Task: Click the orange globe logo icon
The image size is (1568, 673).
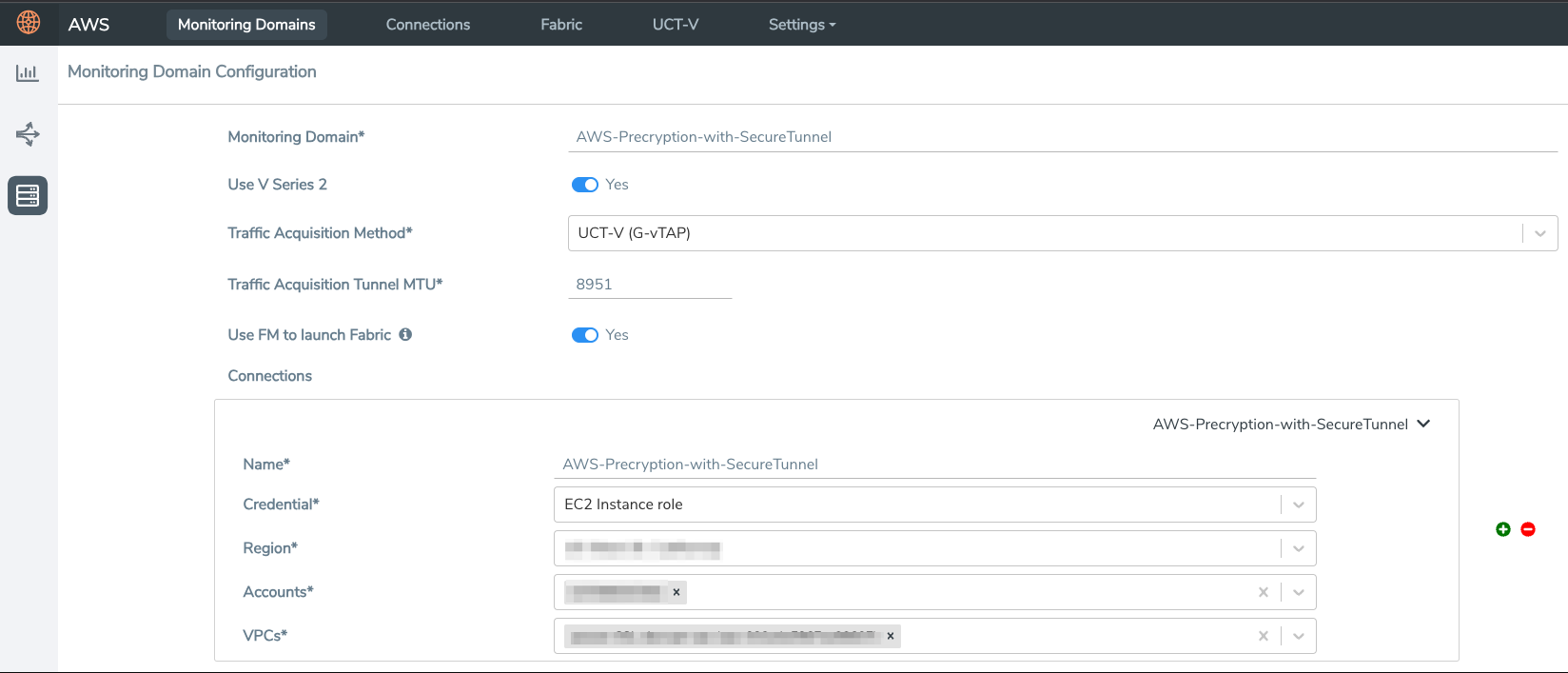Action: [29, 22]
